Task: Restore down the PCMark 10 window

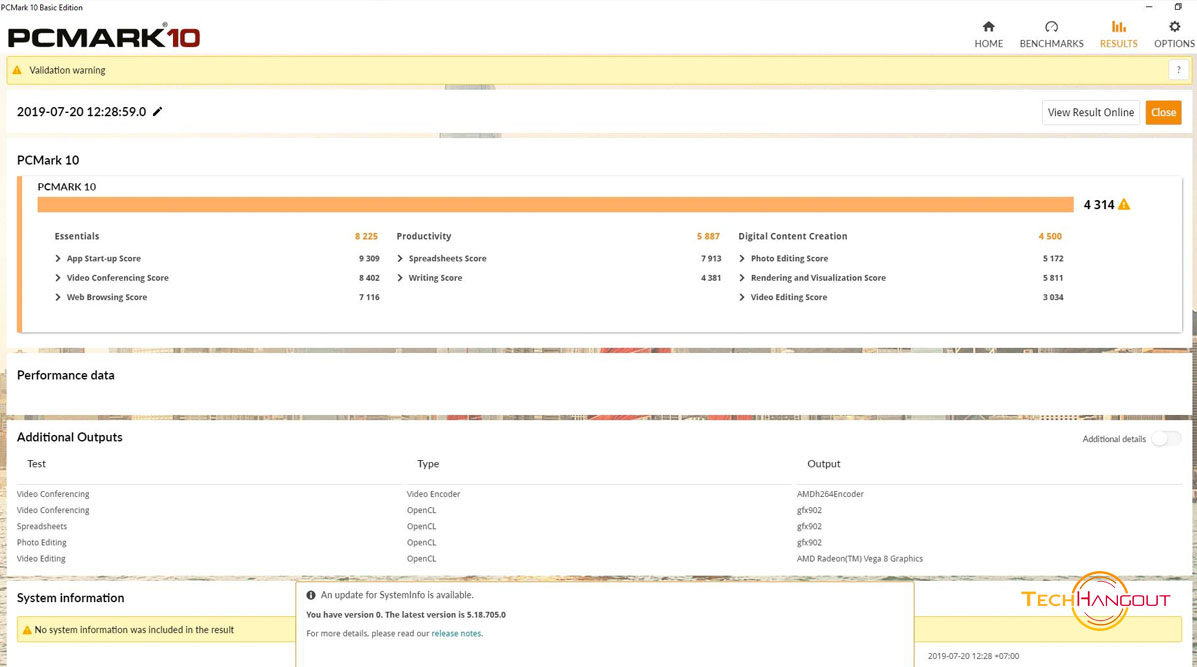Action: 1178,7
